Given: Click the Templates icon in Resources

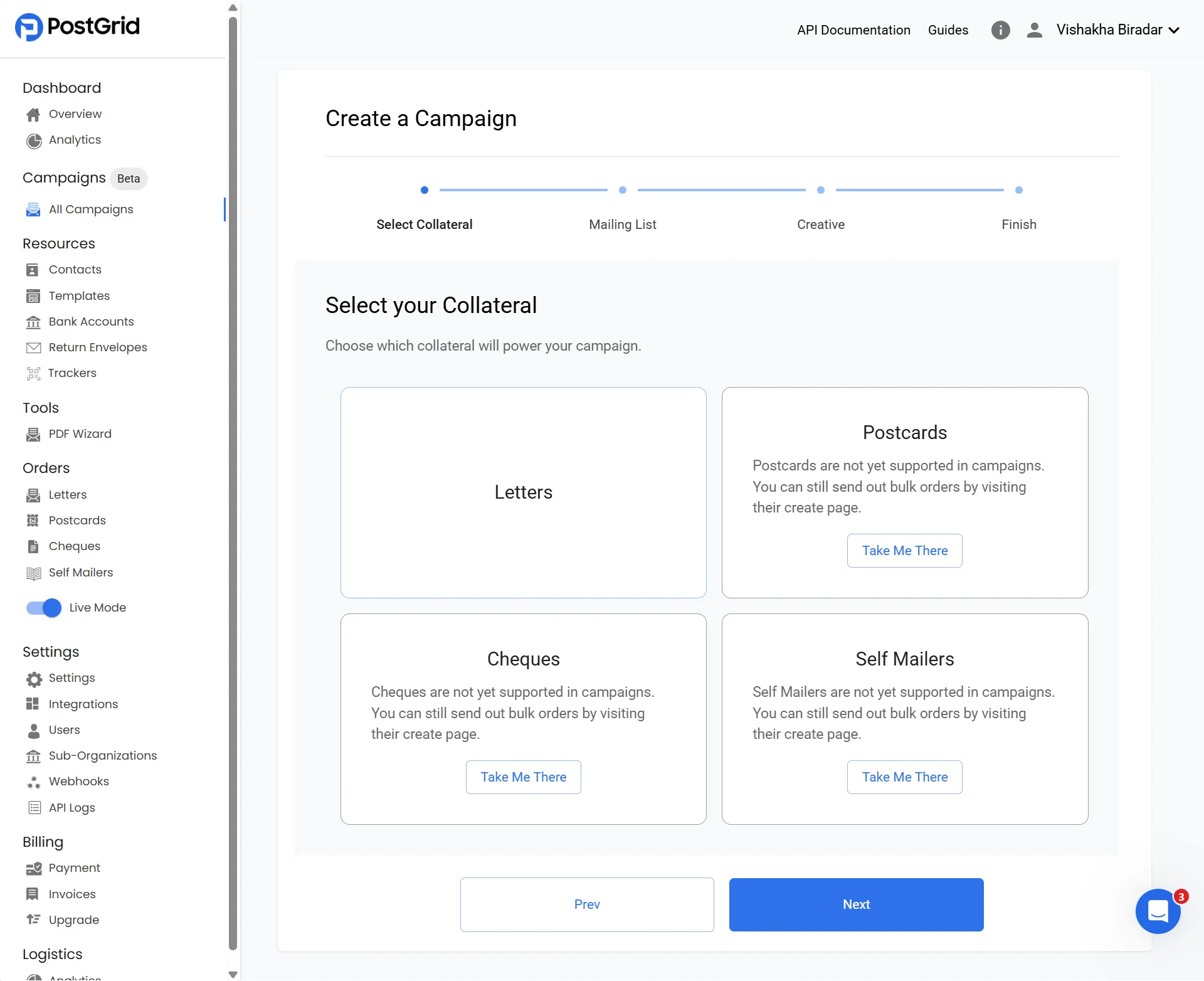Looking at the screenshot, I should pyautogui.click(x=33, y=295).
